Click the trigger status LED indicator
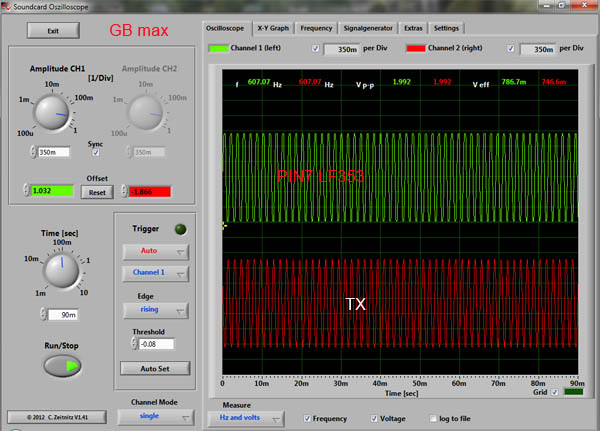 click(181, 228)
